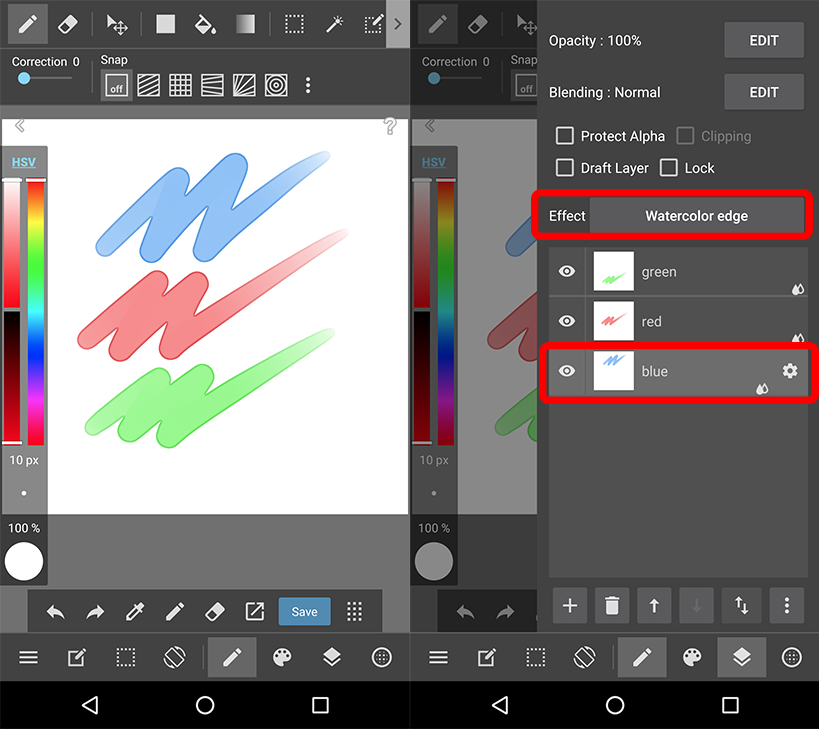Edit layer Opacity value
The height and width of the screenshot is (729, 819).
click(x=764, y=40)
